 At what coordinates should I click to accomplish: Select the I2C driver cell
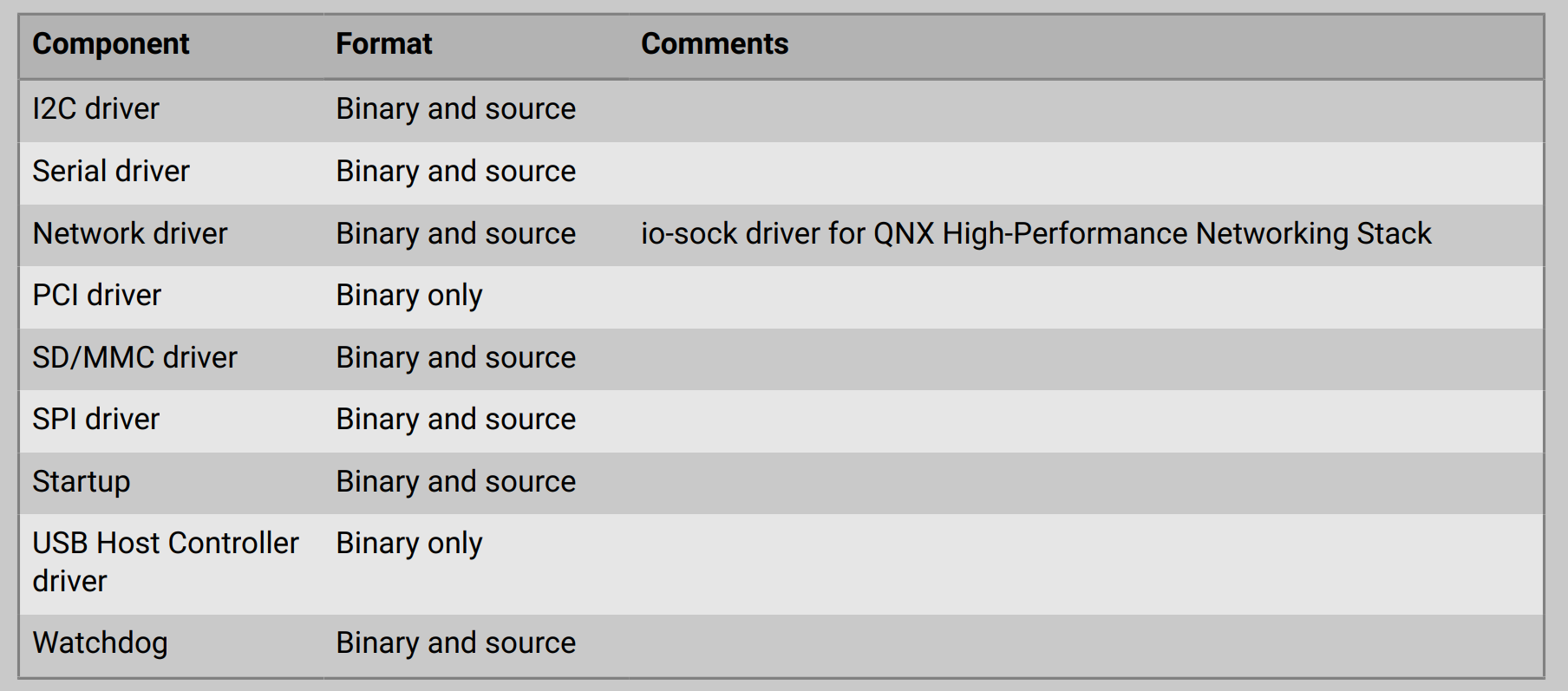tap(96, 109)
